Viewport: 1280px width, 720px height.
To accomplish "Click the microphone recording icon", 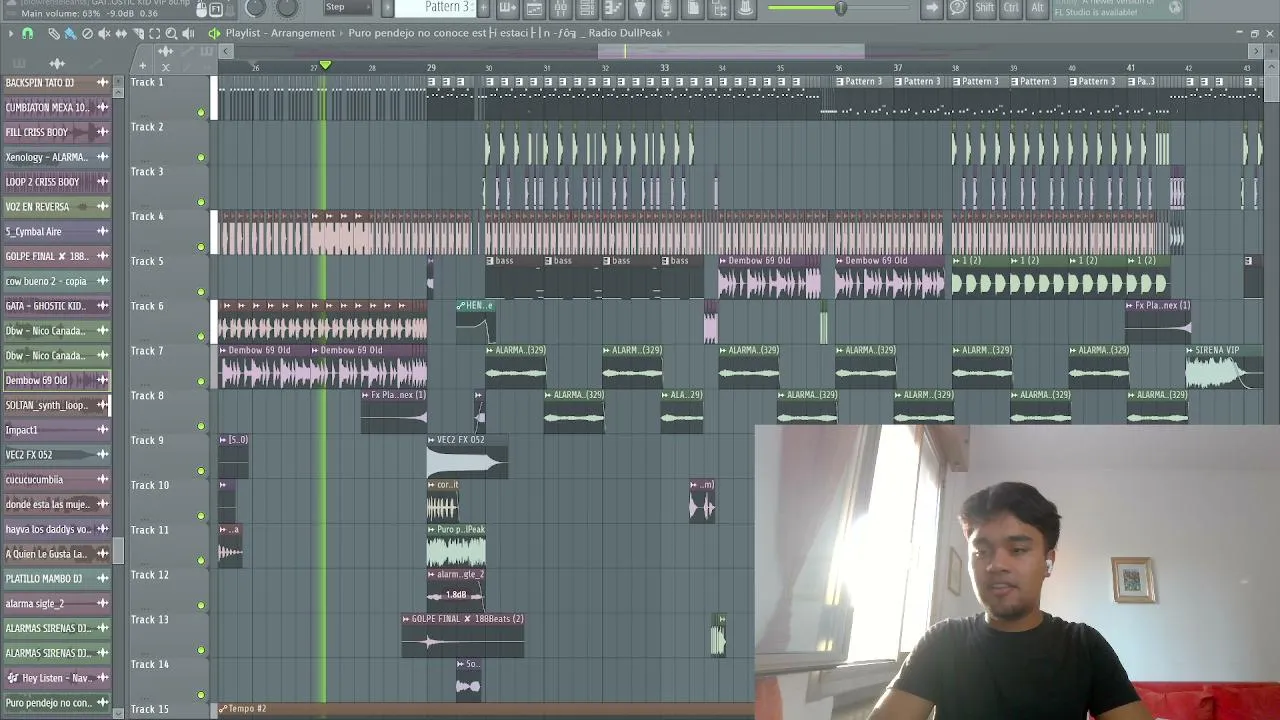I will point(666,8).
